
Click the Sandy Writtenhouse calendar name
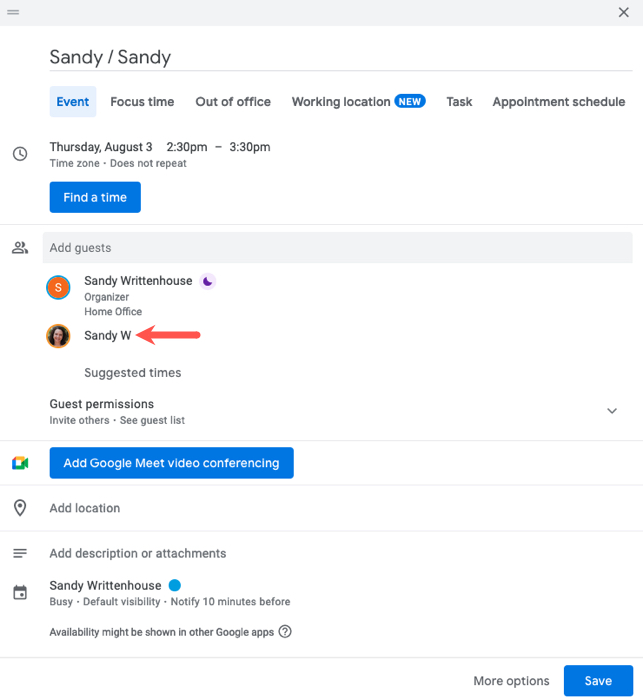tap(105, 585)
